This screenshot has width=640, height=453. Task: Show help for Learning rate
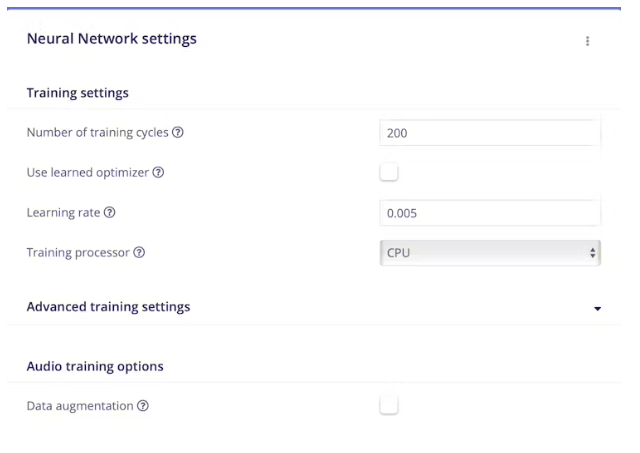110,213
